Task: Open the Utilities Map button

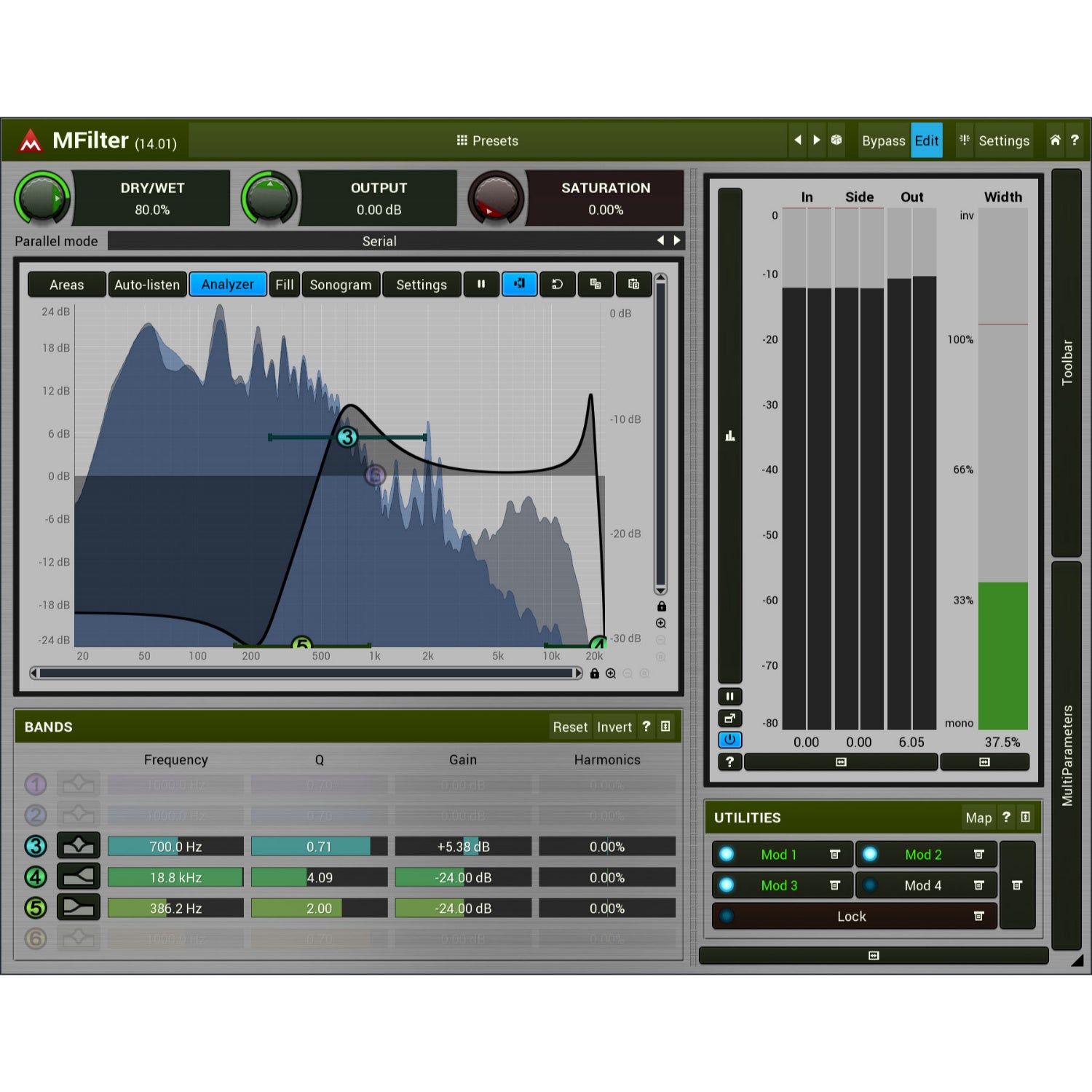Action: 978,818
